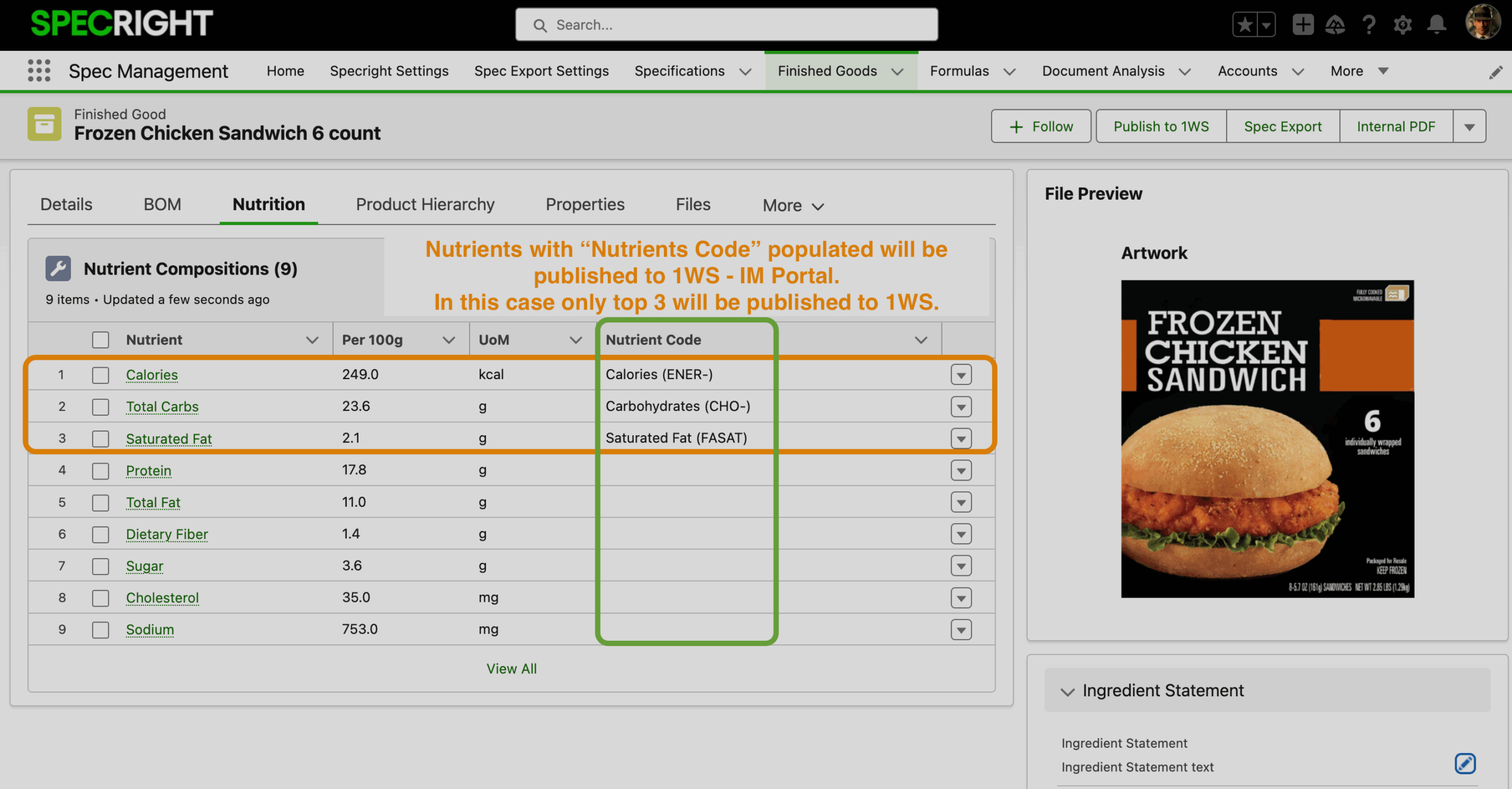Open the Setup gear icon
Viewport: 1512px width, 789px height.
[x=1403, y=25]
